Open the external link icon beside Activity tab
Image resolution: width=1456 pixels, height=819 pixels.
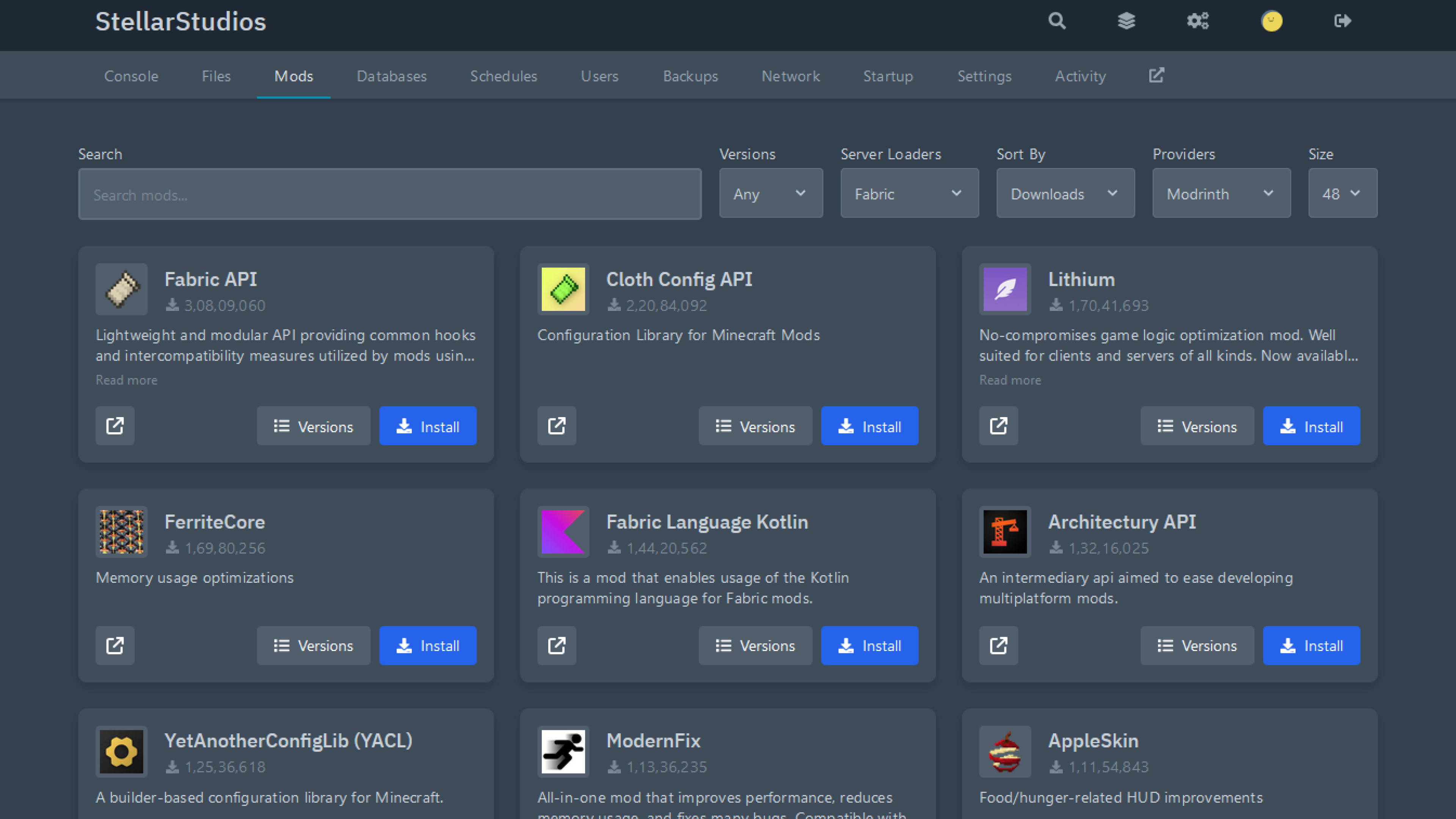click(x=1156, y=75)
